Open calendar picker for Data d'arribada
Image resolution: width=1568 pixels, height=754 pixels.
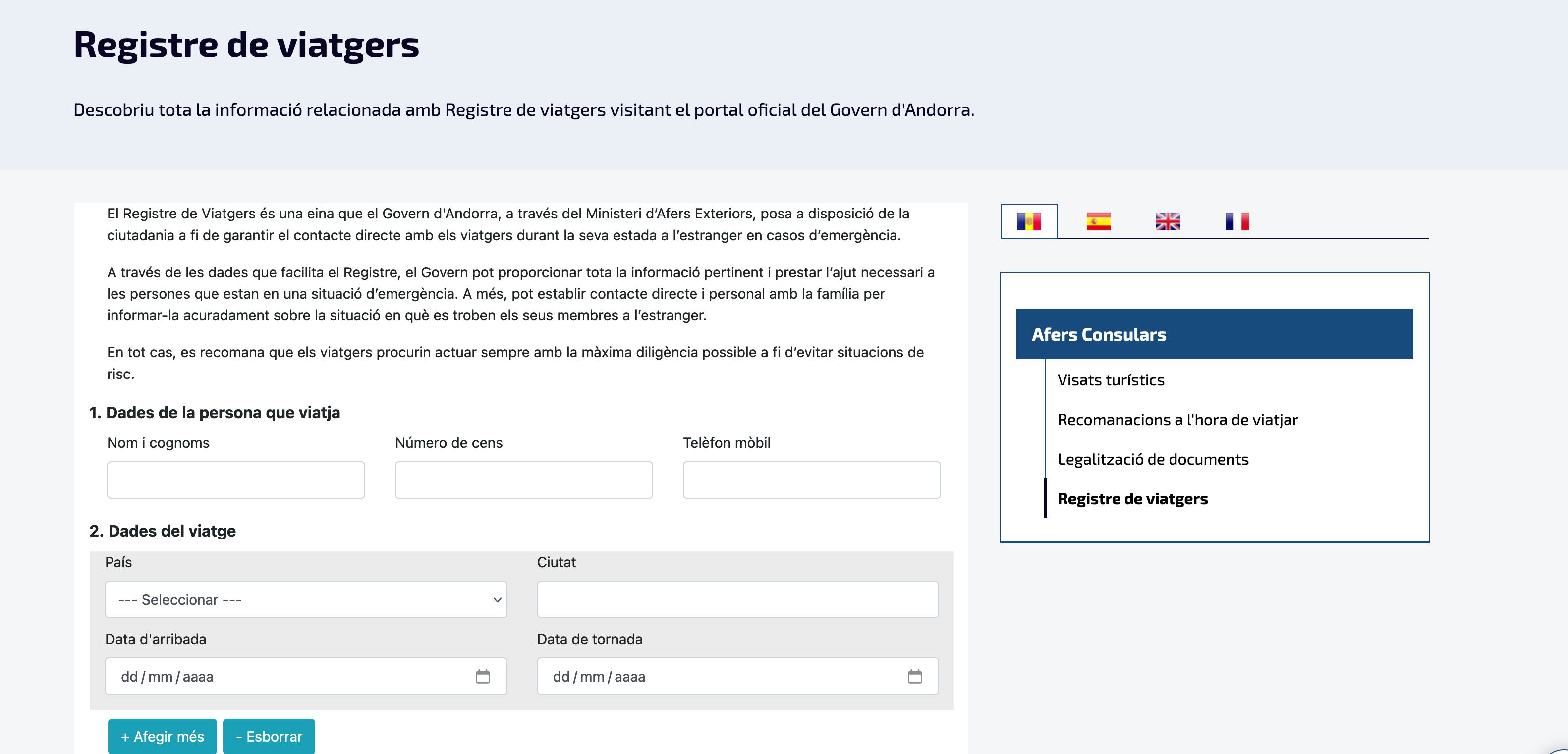click(483, 676)
